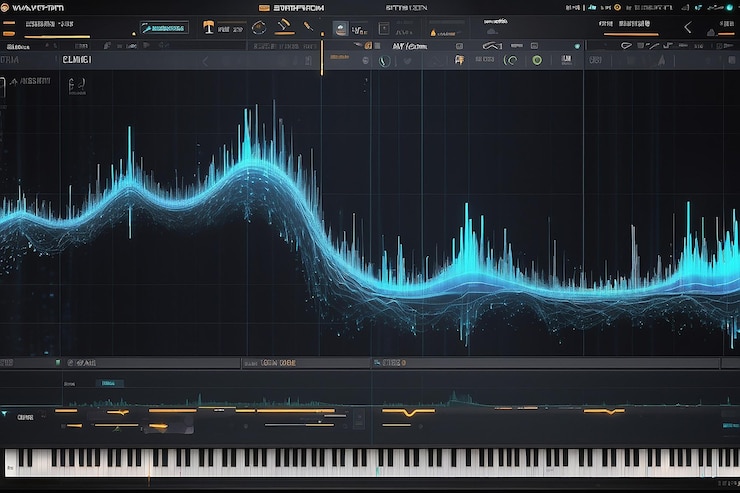Click the grey metronome triangle icon
The width and height of the screenshot is (740, 493).
coord(662,60)
